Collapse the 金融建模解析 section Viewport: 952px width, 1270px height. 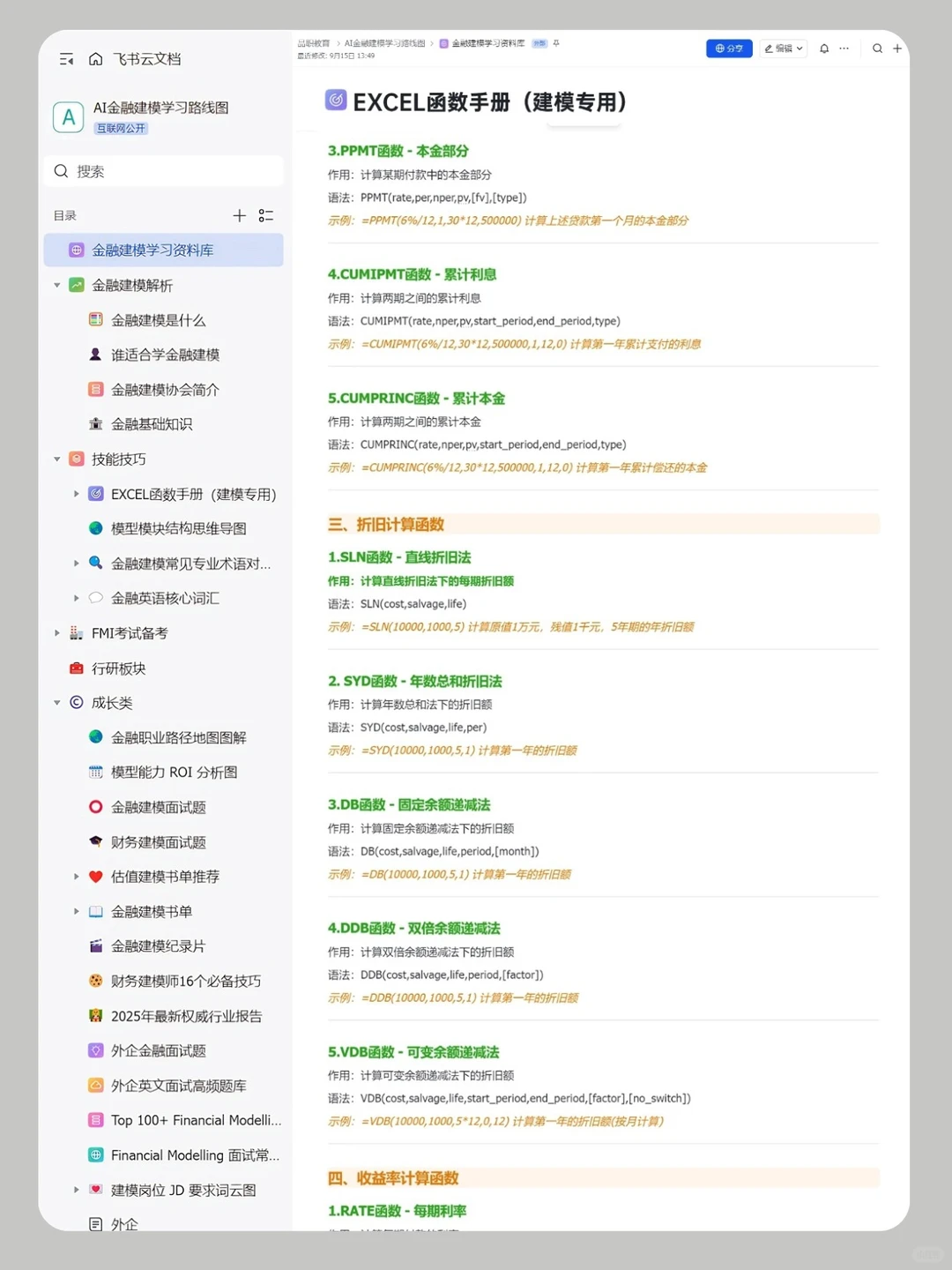[x=56, y=285]
